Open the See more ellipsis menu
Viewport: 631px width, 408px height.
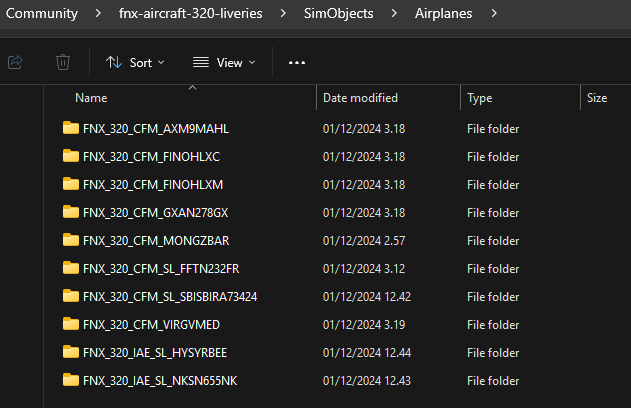296,62
